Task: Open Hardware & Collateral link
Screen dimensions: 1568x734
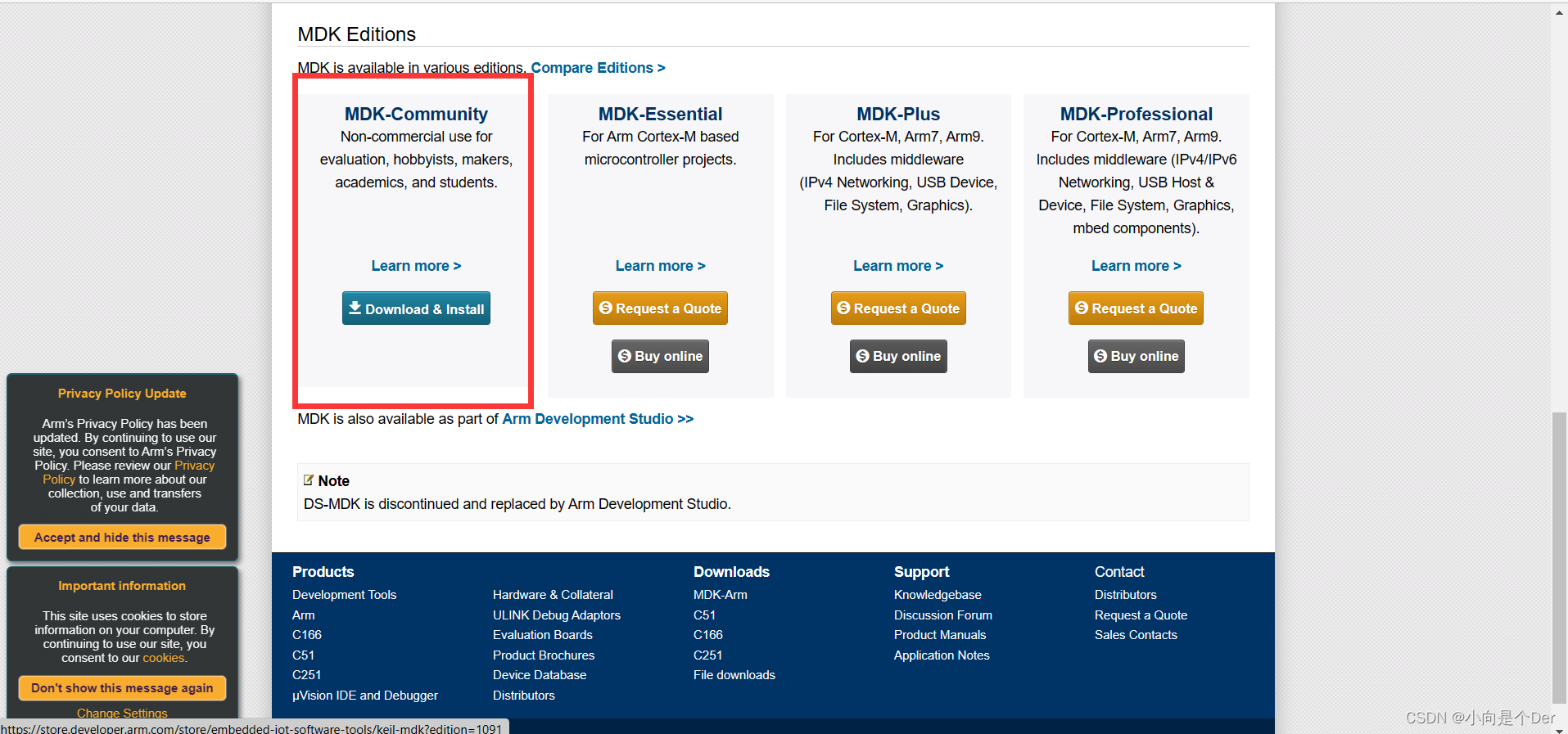Action: [553, 595]
